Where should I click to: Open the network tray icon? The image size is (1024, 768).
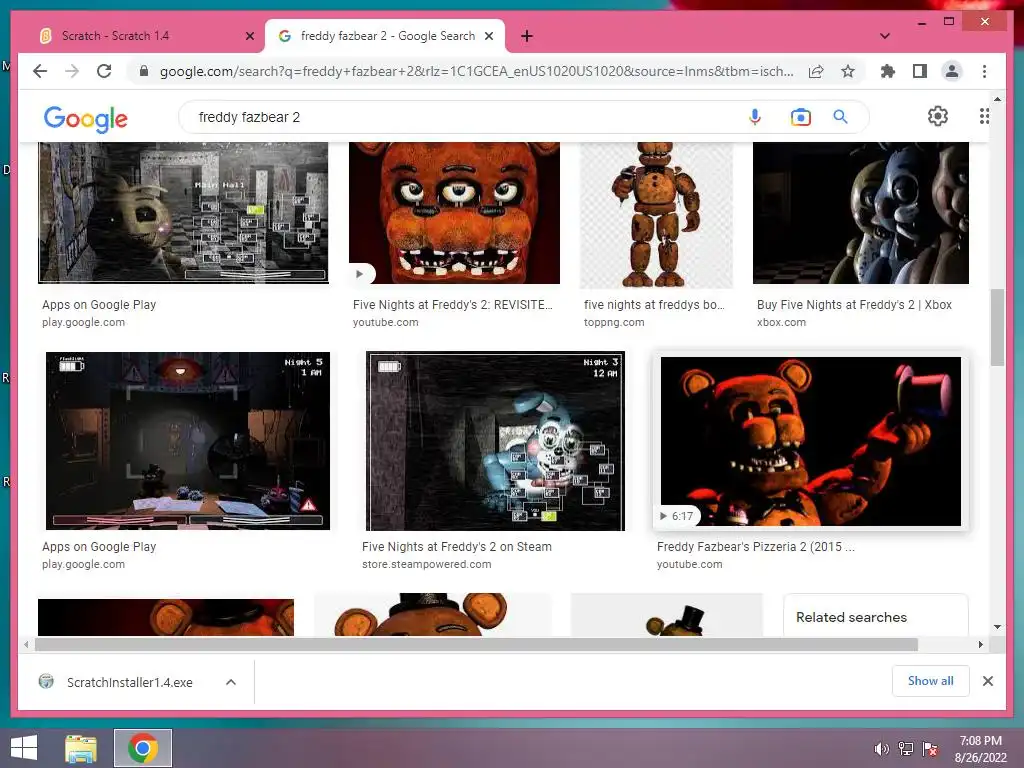click(x=906, y=749)
